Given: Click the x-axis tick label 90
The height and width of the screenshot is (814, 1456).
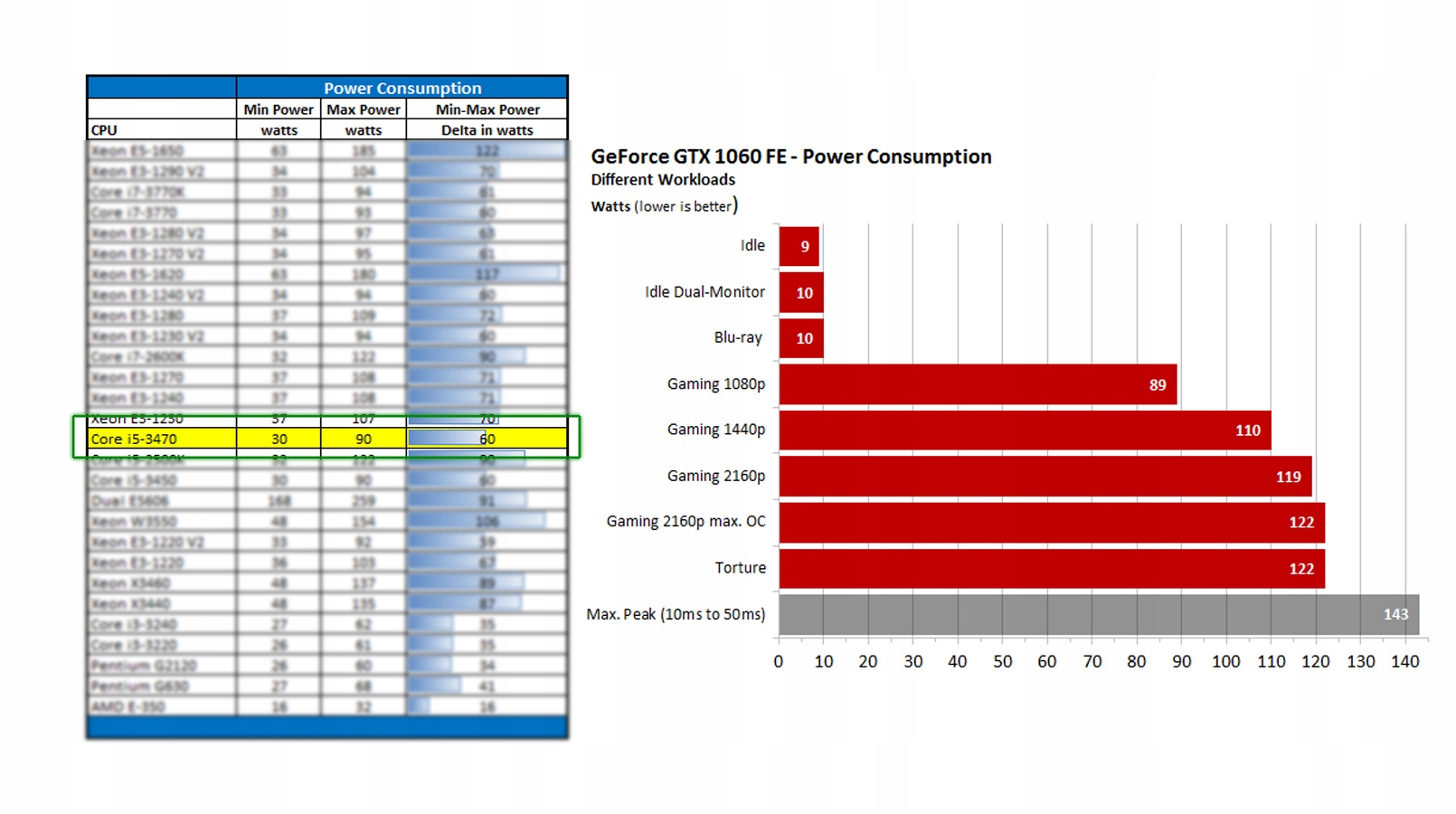Looking at the screenshot, I should pyautogui.click(x=1182, y=661).
